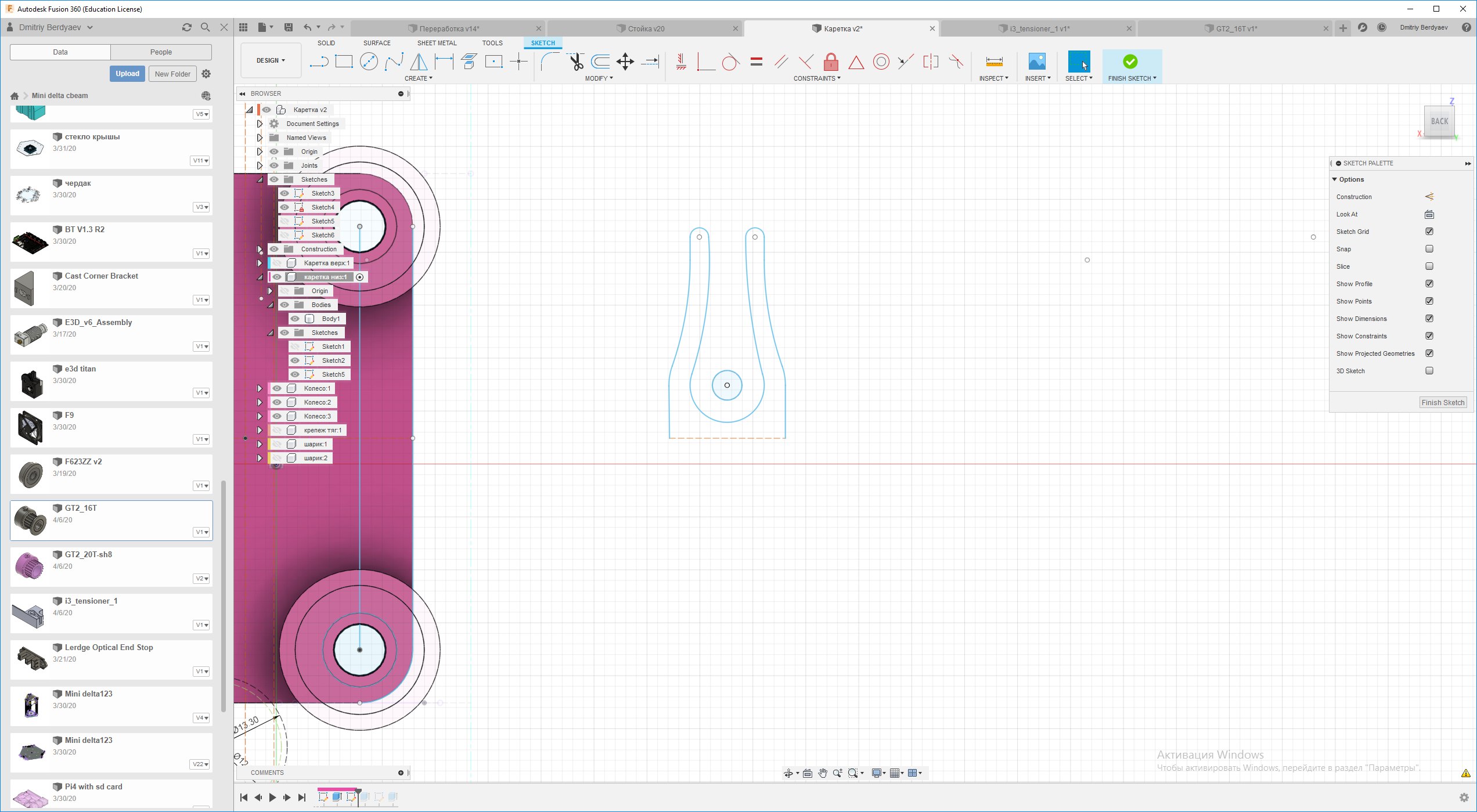The width and height of the screenshot is (1477, 812).
Task: Uncheck Show Dimensions option
Action: point(1429,319)
